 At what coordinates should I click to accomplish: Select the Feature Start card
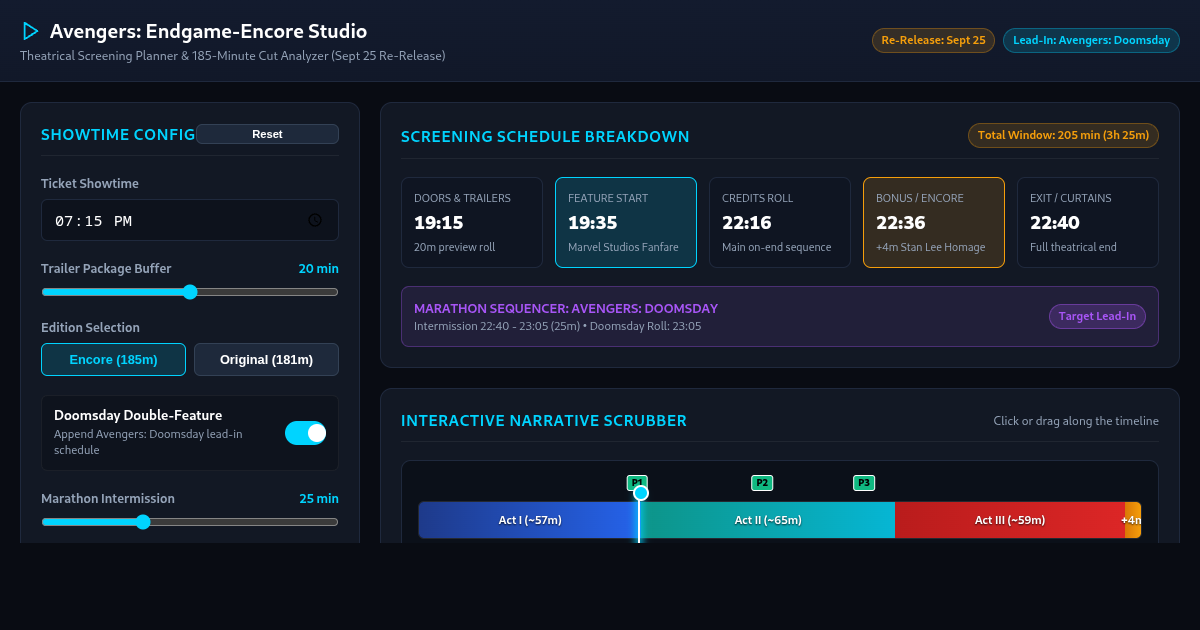tap(626, 223)
